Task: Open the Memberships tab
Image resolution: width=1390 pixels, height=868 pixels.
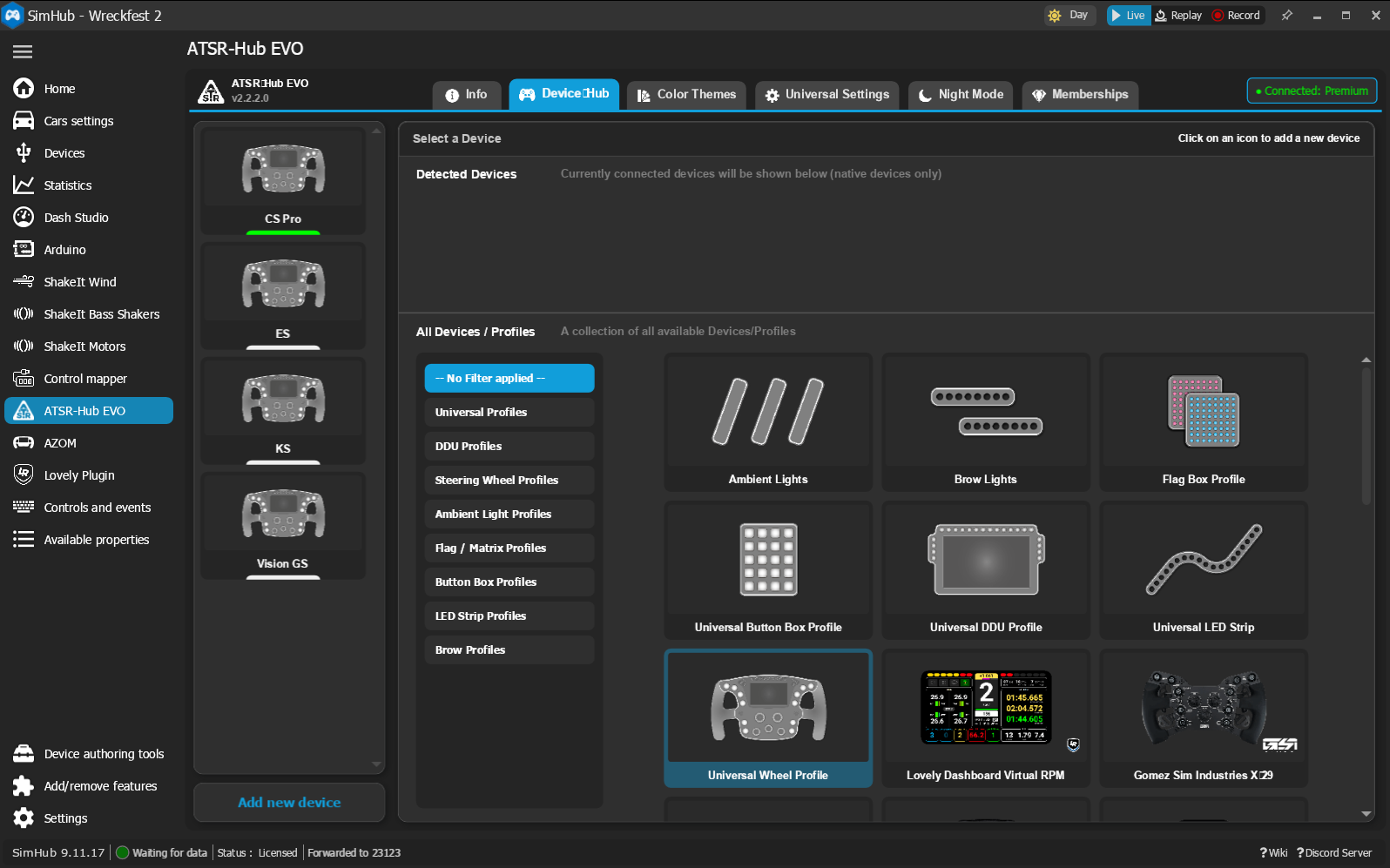Action: pos(1080,95)
